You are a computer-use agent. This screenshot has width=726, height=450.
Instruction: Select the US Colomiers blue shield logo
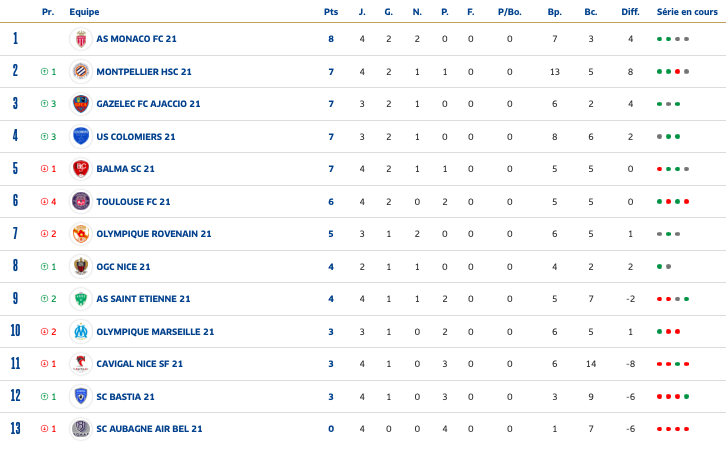click(x=81, y=137)
